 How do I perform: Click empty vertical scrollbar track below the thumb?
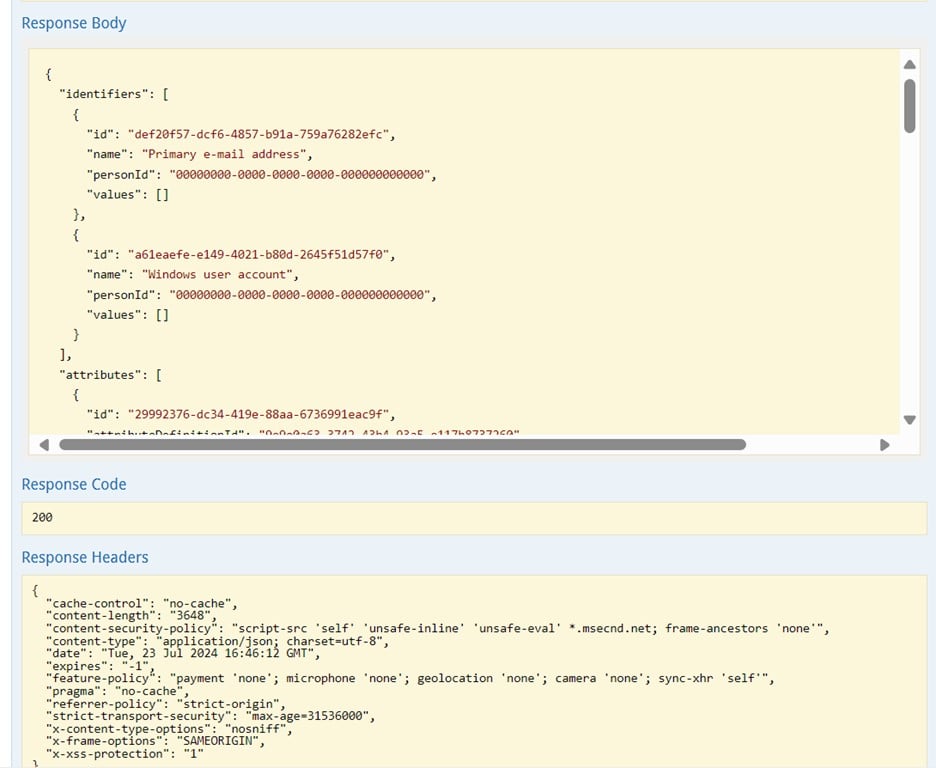pyautogui.click(x=909, y=280)
